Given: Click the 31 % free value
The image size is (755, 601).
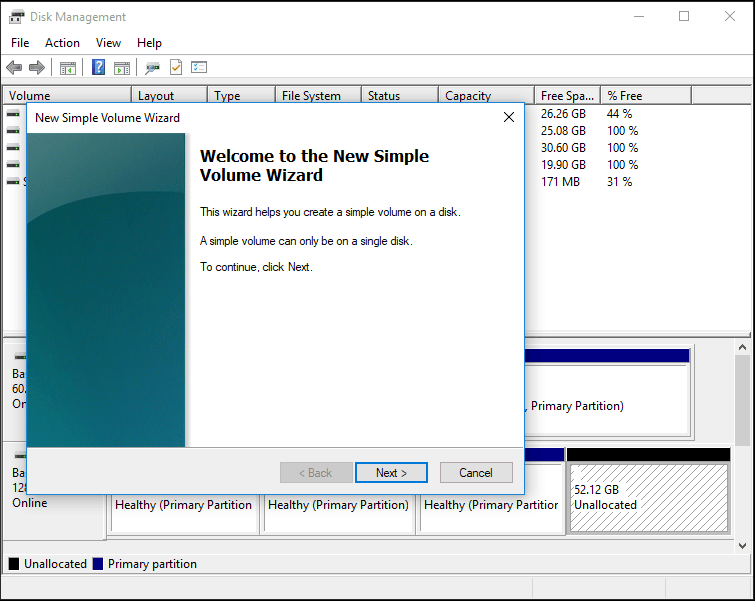Looking at the screenshot, I should pyautogui.click(x=619, y=182).
